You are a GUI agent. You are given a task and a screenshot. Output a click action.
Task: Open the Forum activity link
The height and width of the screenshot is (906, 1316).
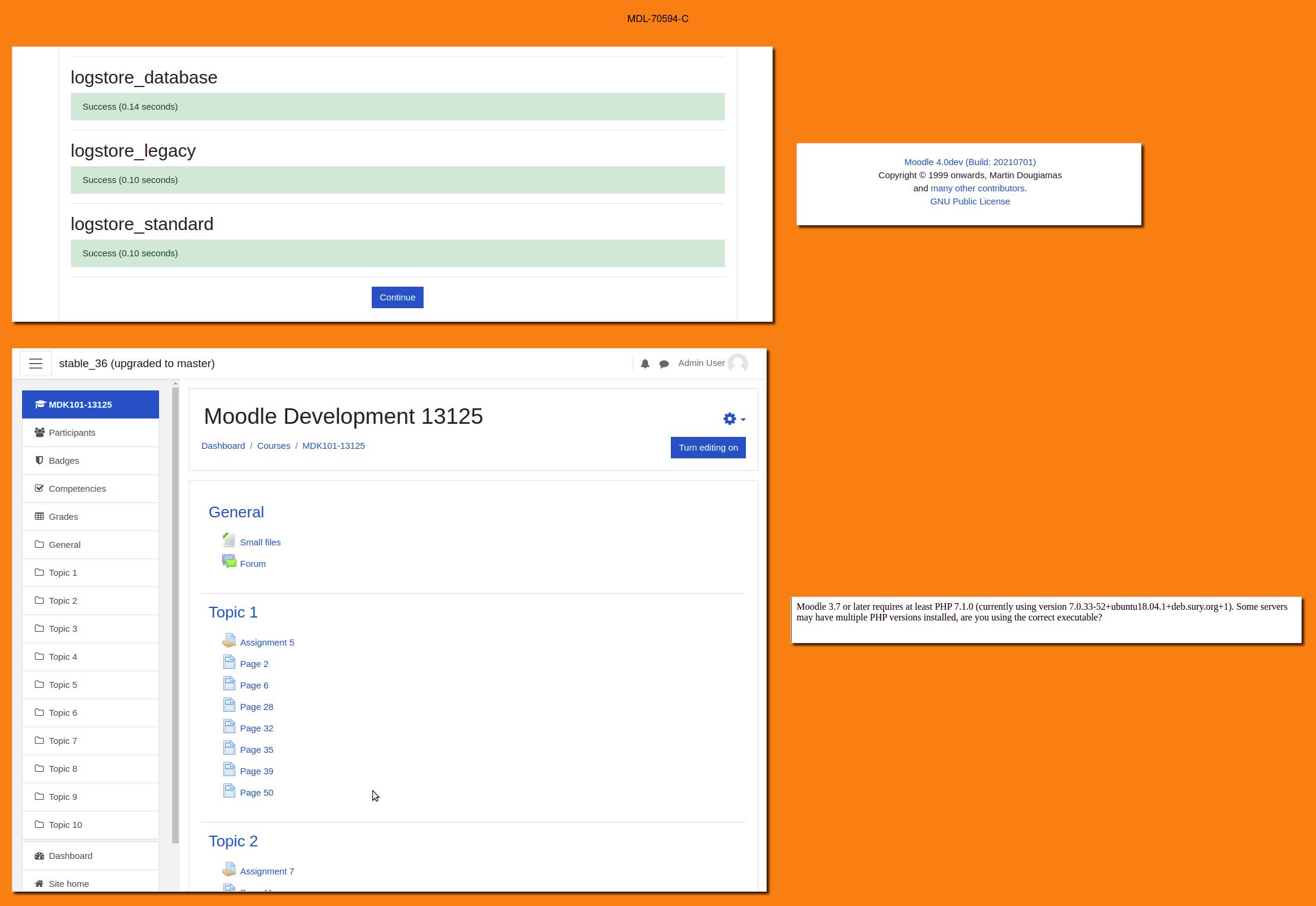253,564
